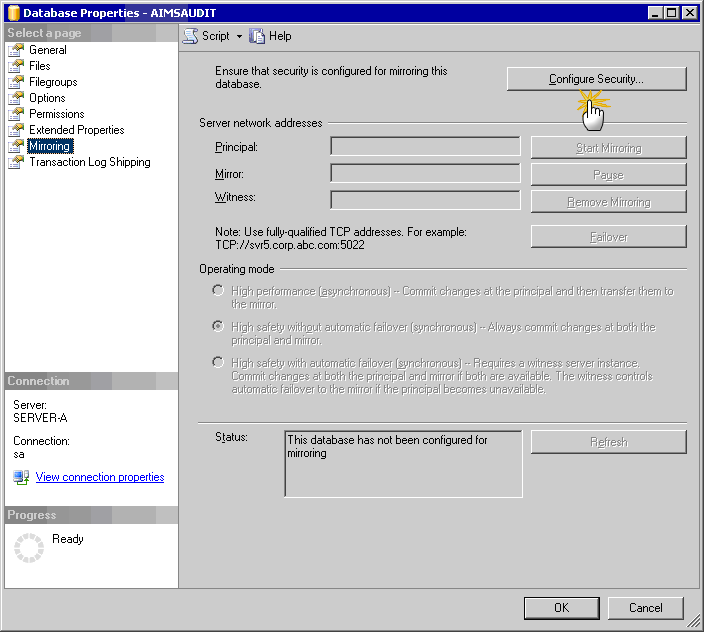Click the General page icon
The image size is (704, 632).
[x=16, y=50]
